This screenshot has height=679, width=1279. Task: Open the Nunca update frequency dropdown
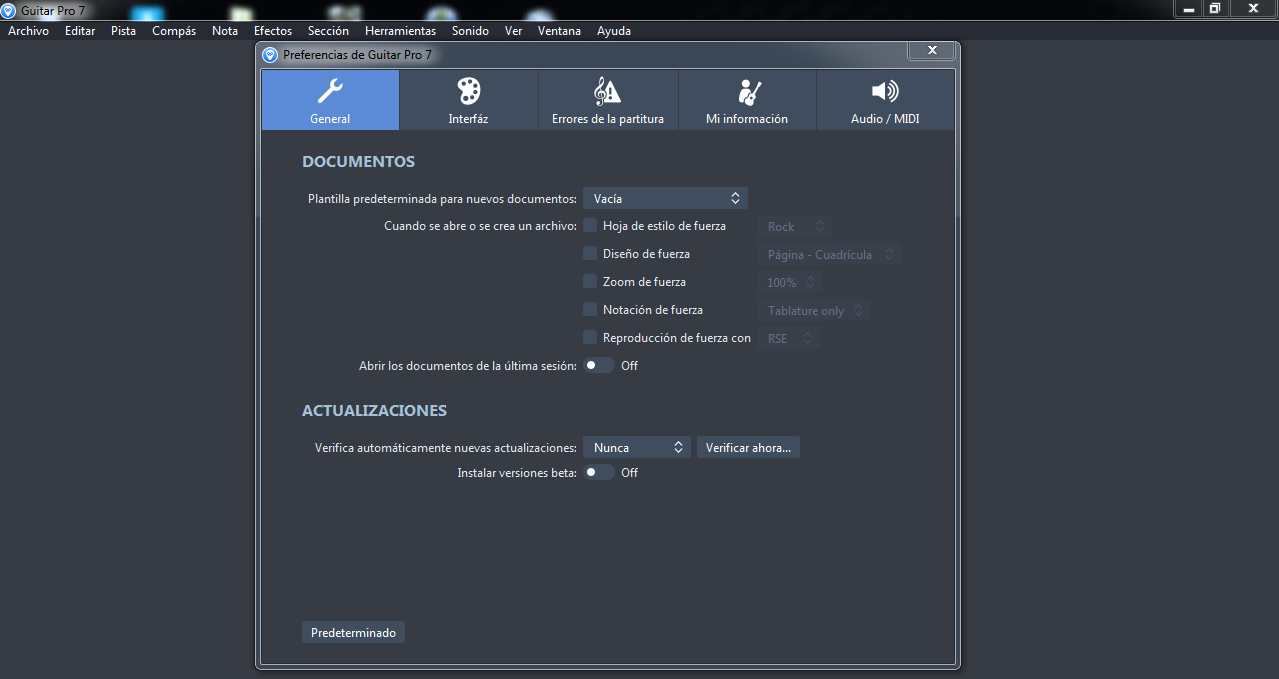coord(637,447)
